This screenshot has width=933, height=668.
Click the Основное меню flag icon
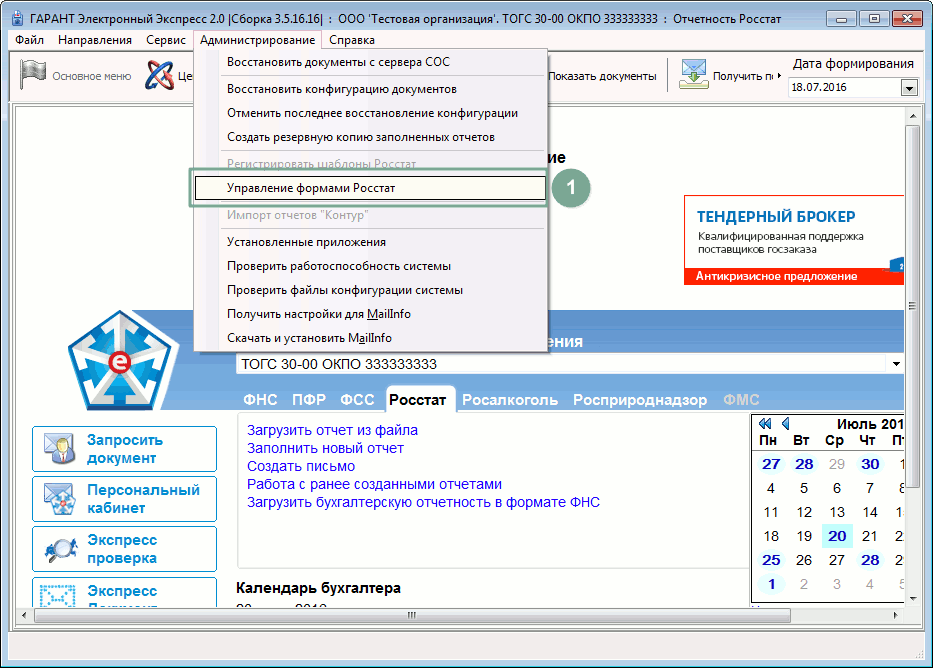point(33,75)
